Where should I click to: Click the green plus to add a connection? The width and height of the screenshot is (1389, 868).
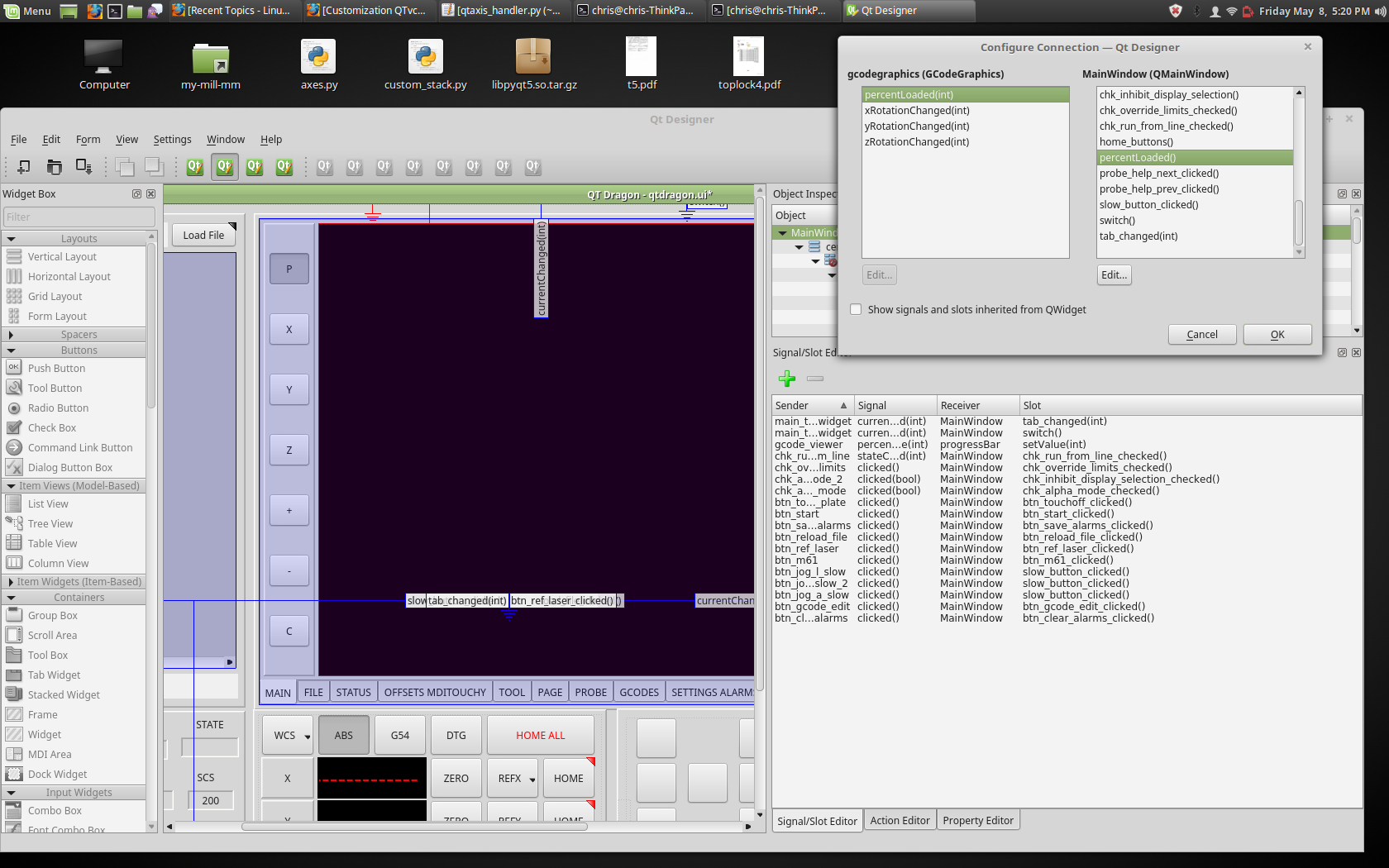tap(787, 379)
